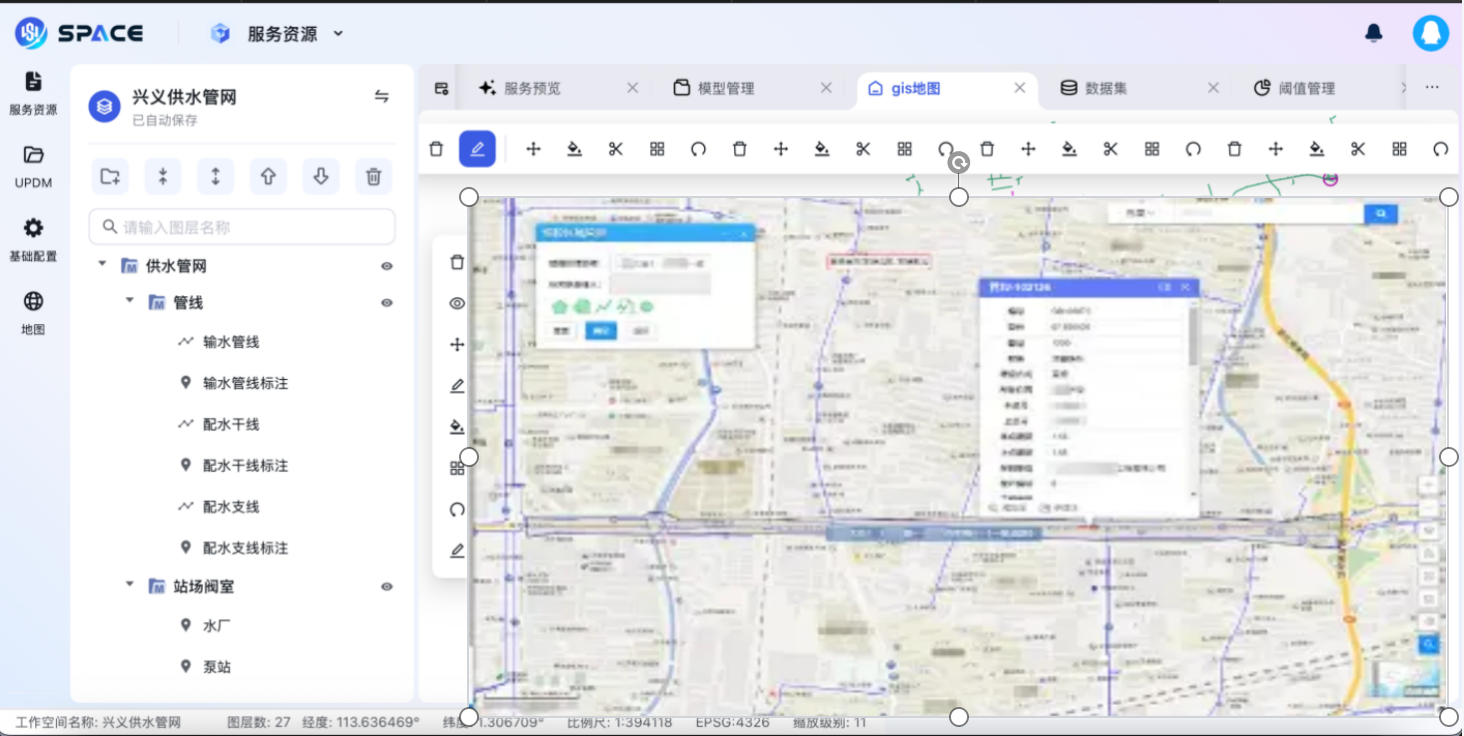Select the highlighted blue pen edit tool
The image size is (1464, 736).
(477, 149)
